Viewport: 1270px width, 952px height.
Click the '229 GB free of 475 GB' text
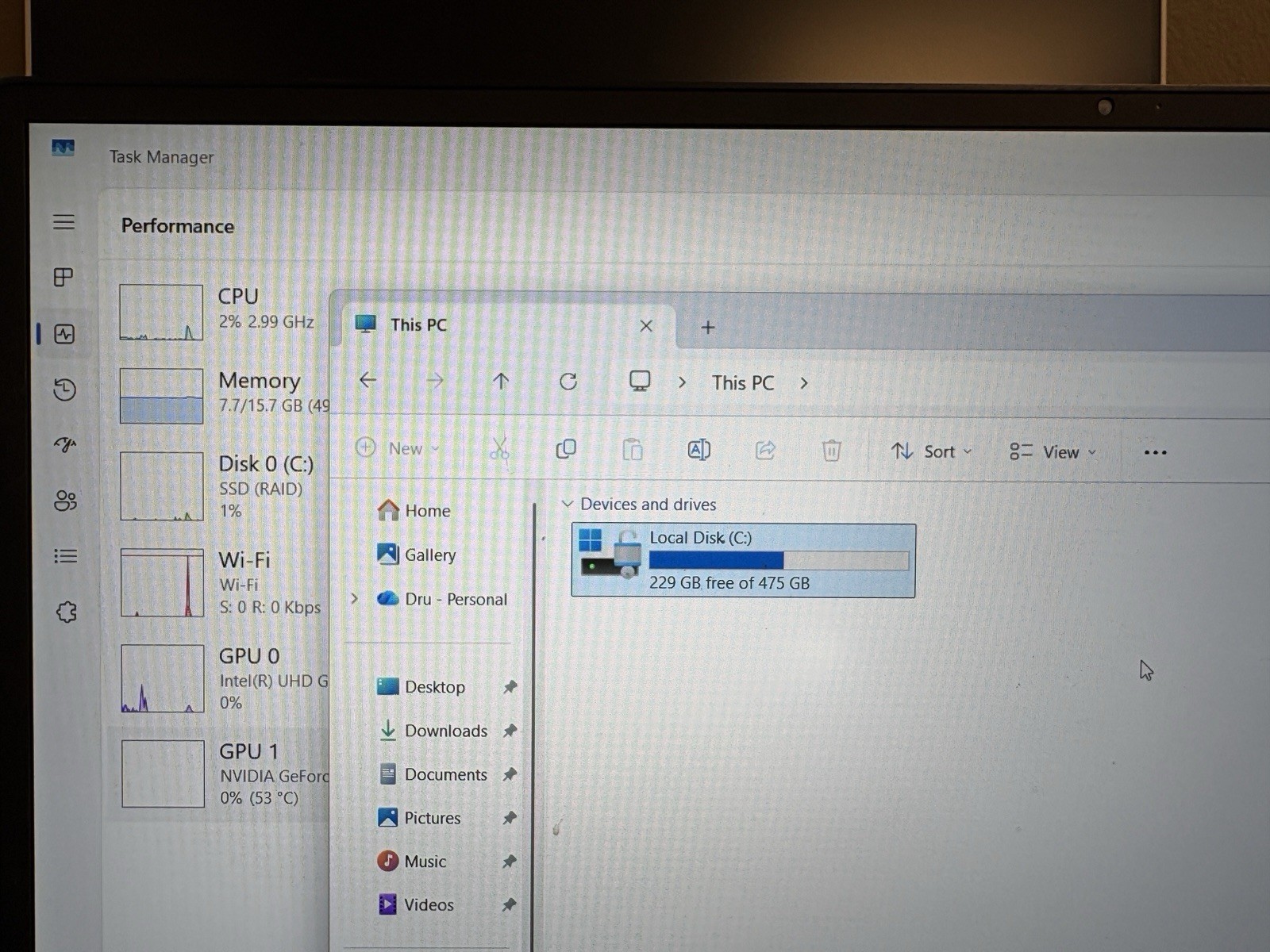(729, 583)
